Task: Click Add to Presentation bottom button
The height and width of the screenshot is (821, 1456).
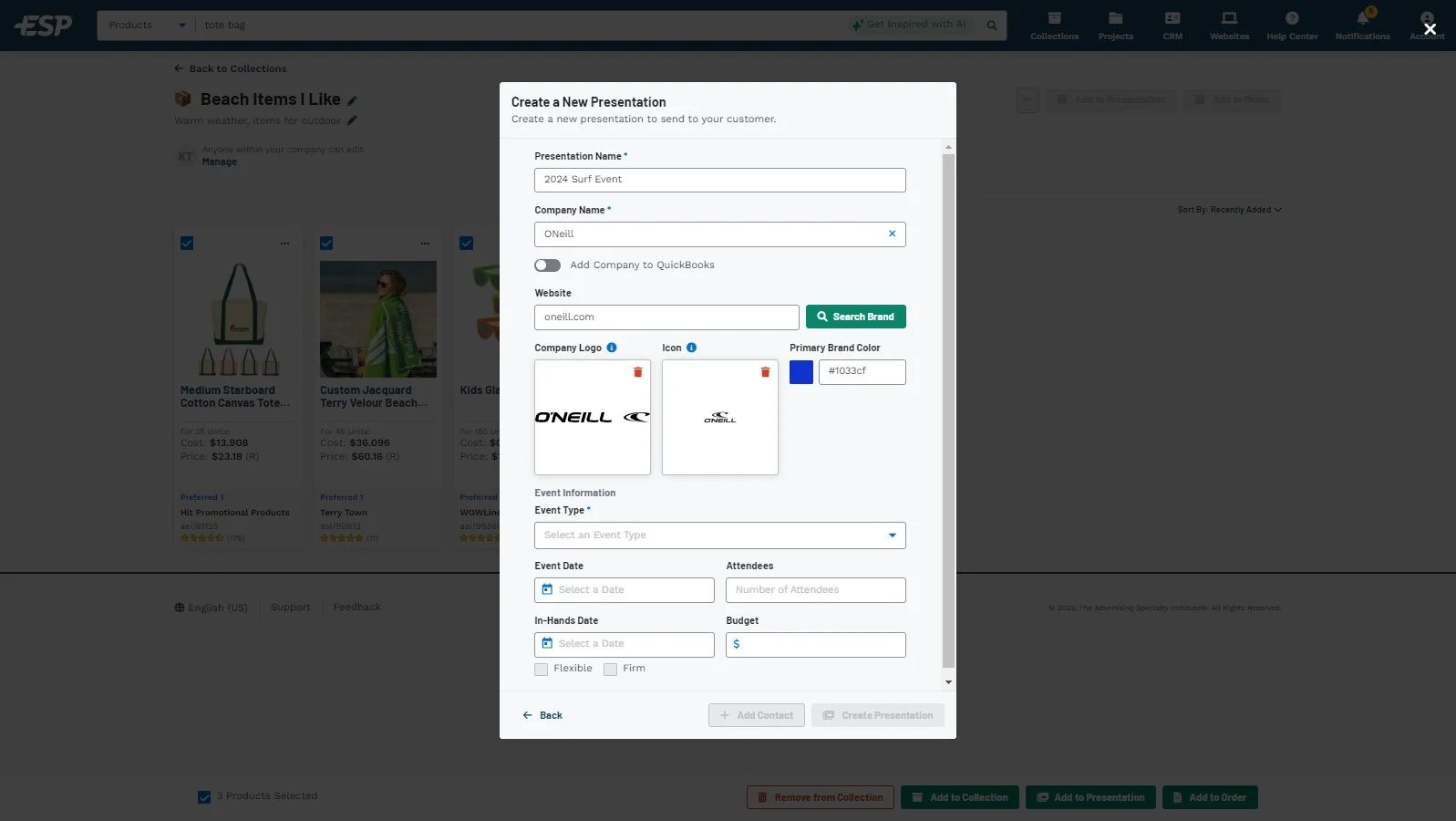Action: pyautogui.click(x=1090, y=797)
